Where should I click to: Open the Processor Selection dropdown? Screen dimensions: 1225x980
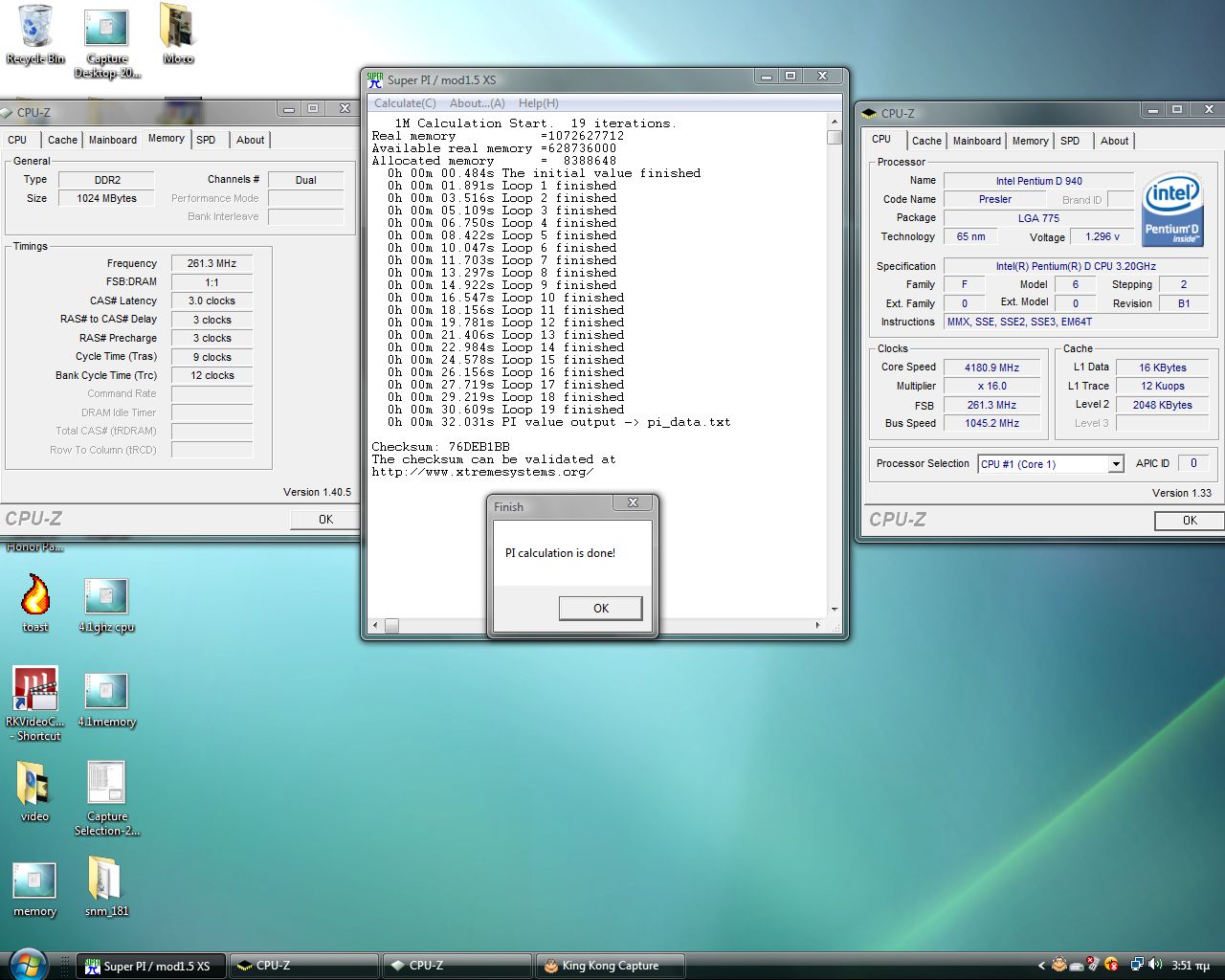click(1115, 464)
